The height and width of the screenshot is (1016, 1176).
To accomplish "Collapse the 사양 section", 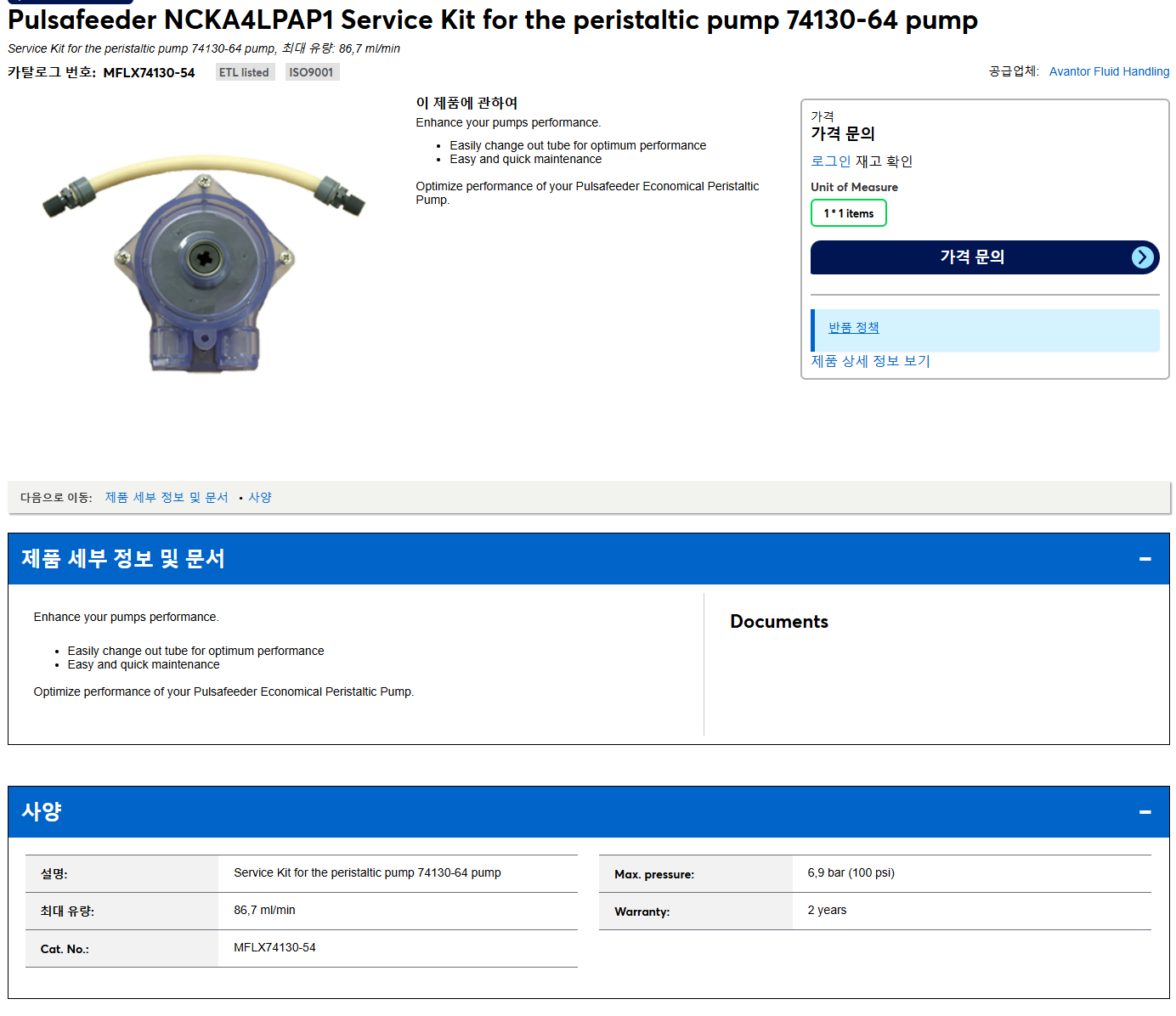I will (1145, 812).
